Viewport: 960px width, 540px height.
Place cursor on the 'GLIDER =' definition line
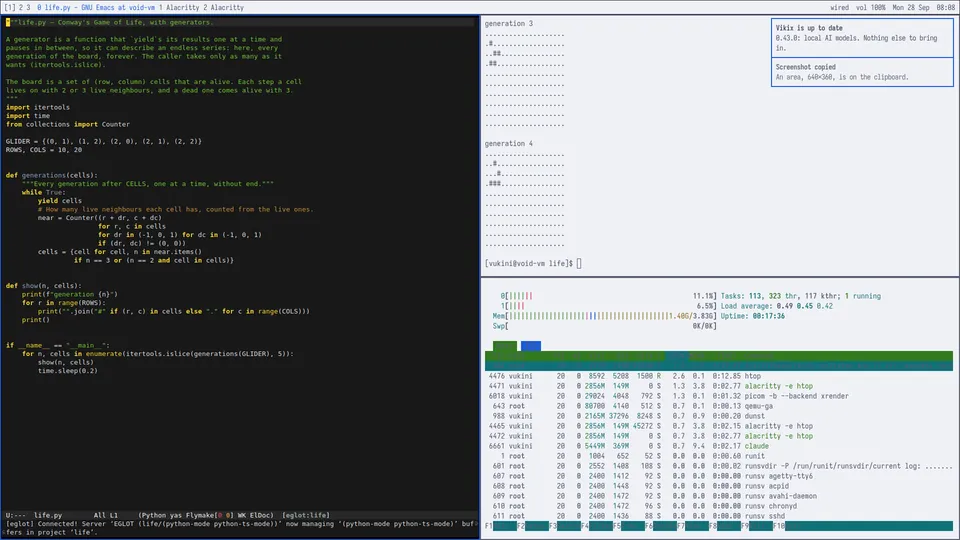click(103, 141)
